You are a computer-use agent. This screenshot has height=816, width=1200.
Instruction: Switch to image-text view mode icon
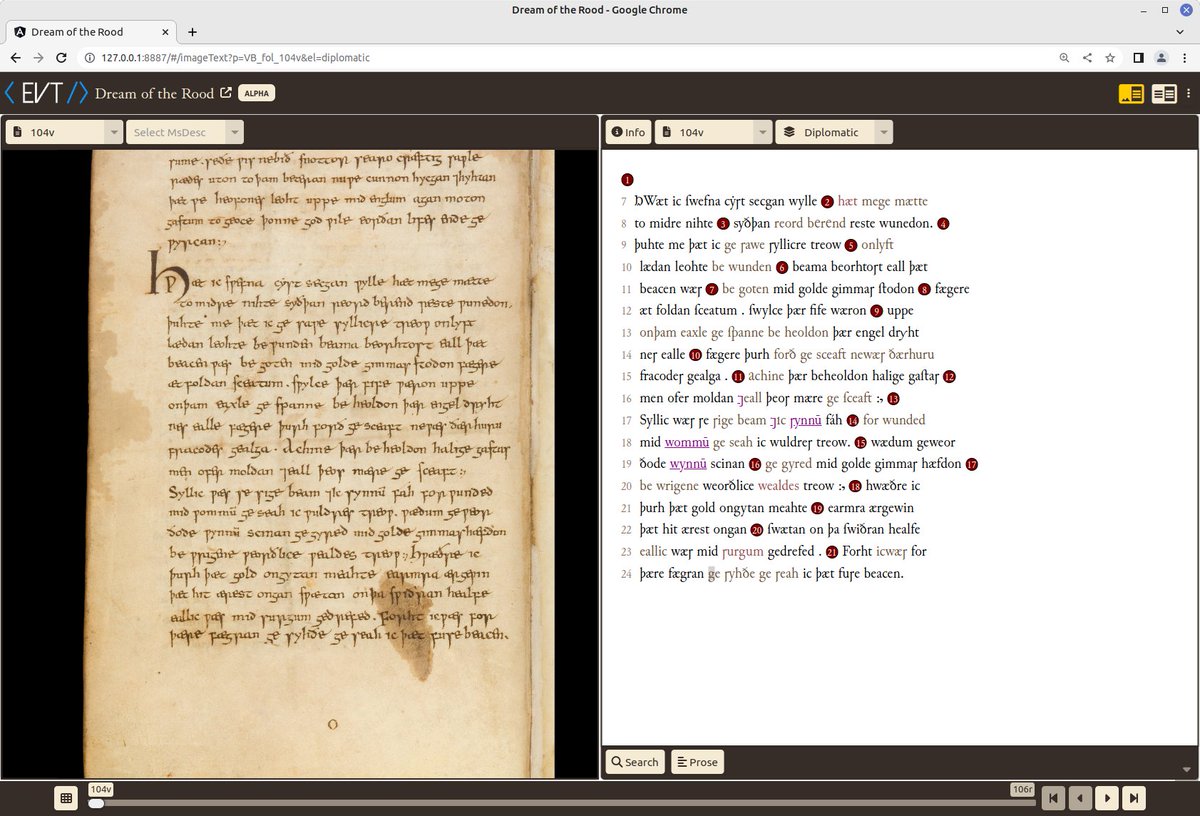coord(1131,93)
